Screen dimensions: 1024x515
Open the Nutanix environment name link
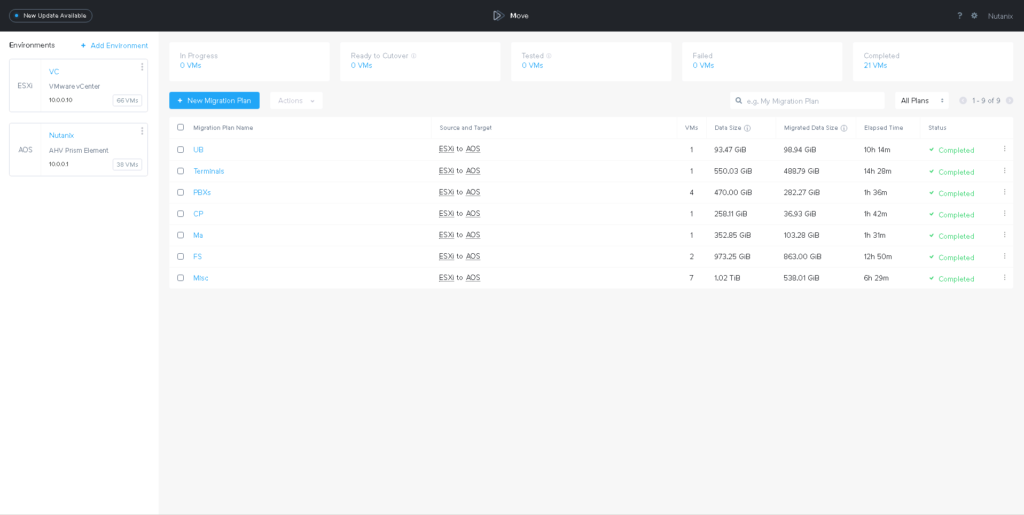click(61, 135)
